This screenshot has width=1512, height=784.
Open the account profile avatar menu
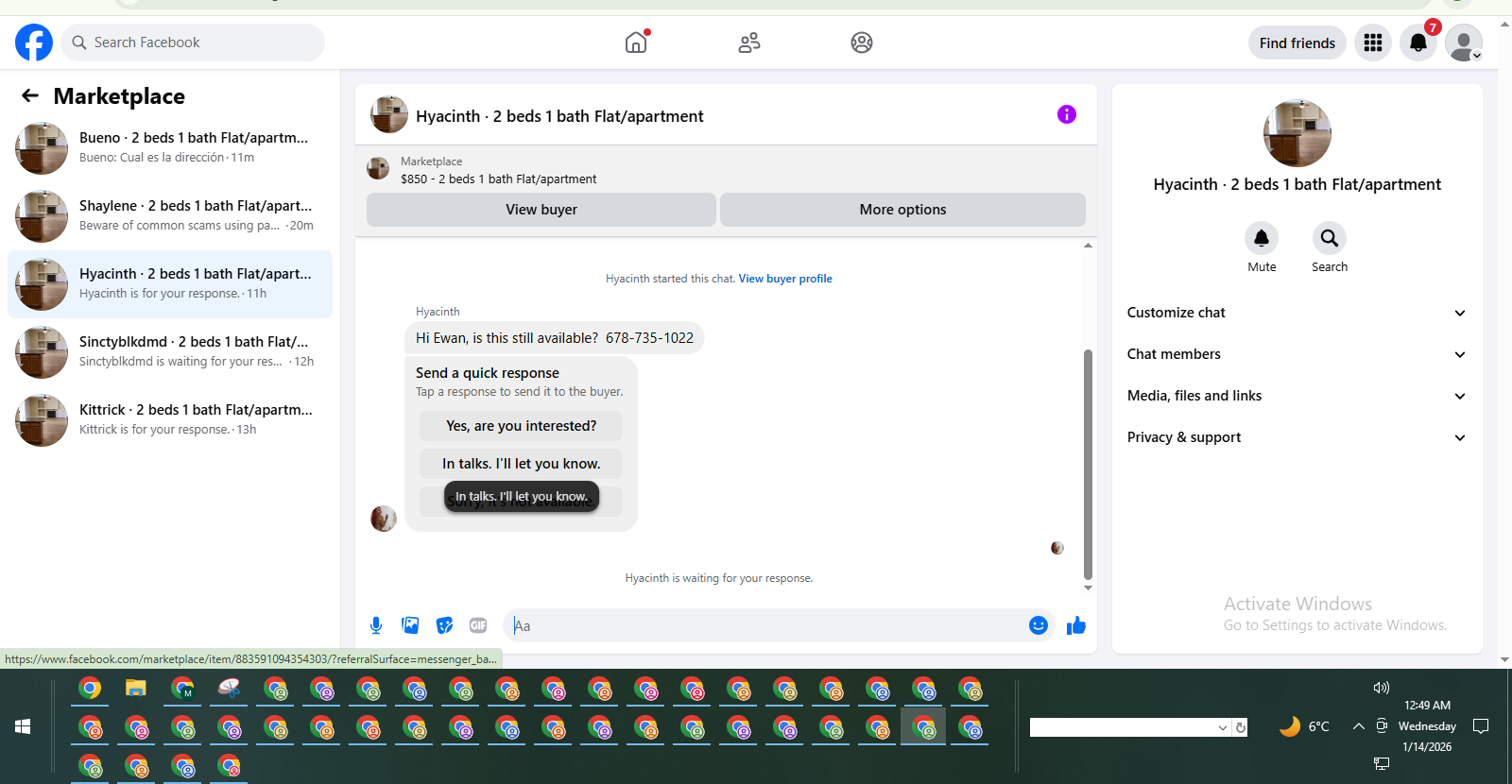coord(1464,43)
